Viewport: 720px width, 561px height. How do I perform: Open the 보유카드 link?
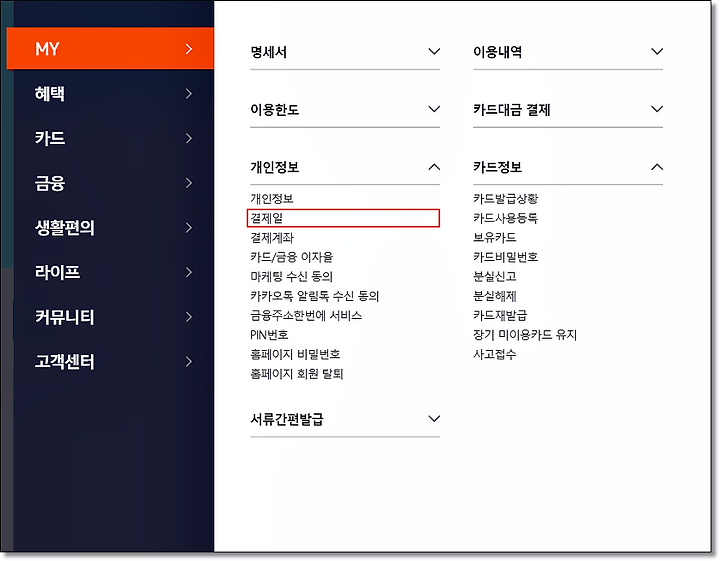click(495, 238)
